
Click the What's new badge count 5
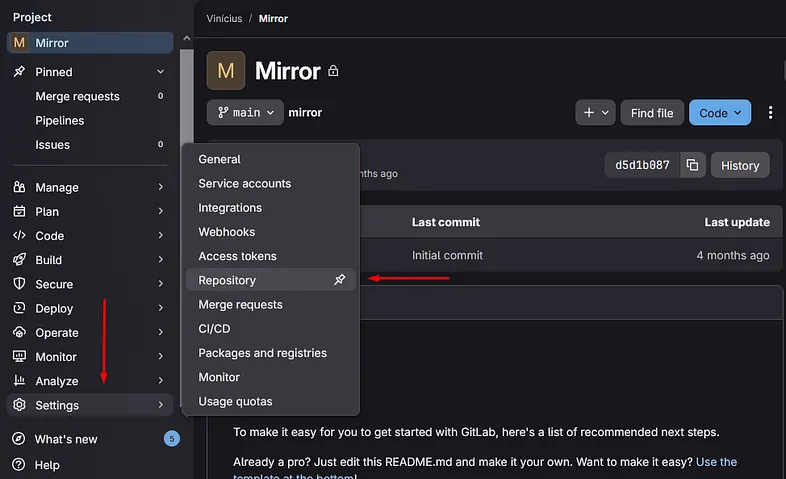coord(171,438)
